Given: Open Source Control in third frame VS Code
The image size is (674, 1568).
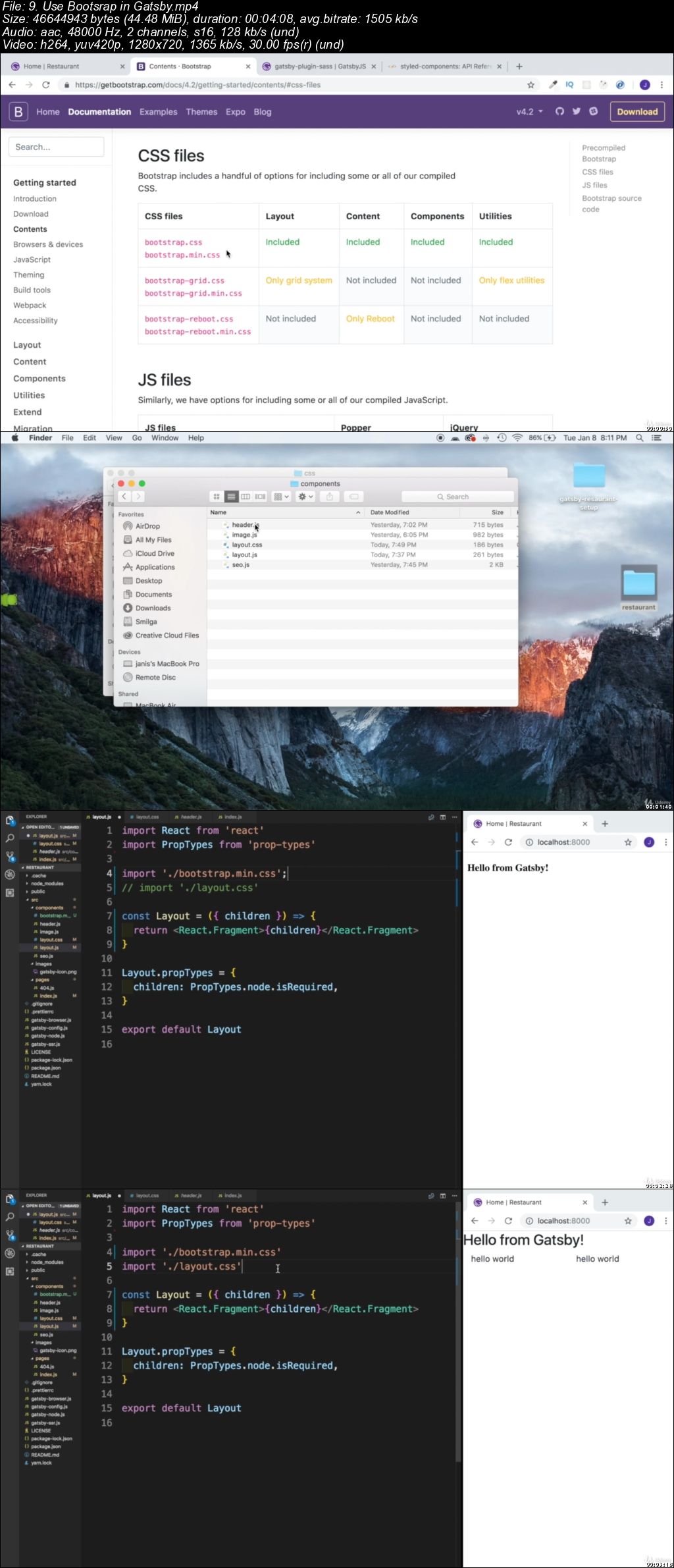Looking at the screenshot, I should (9, 857).
